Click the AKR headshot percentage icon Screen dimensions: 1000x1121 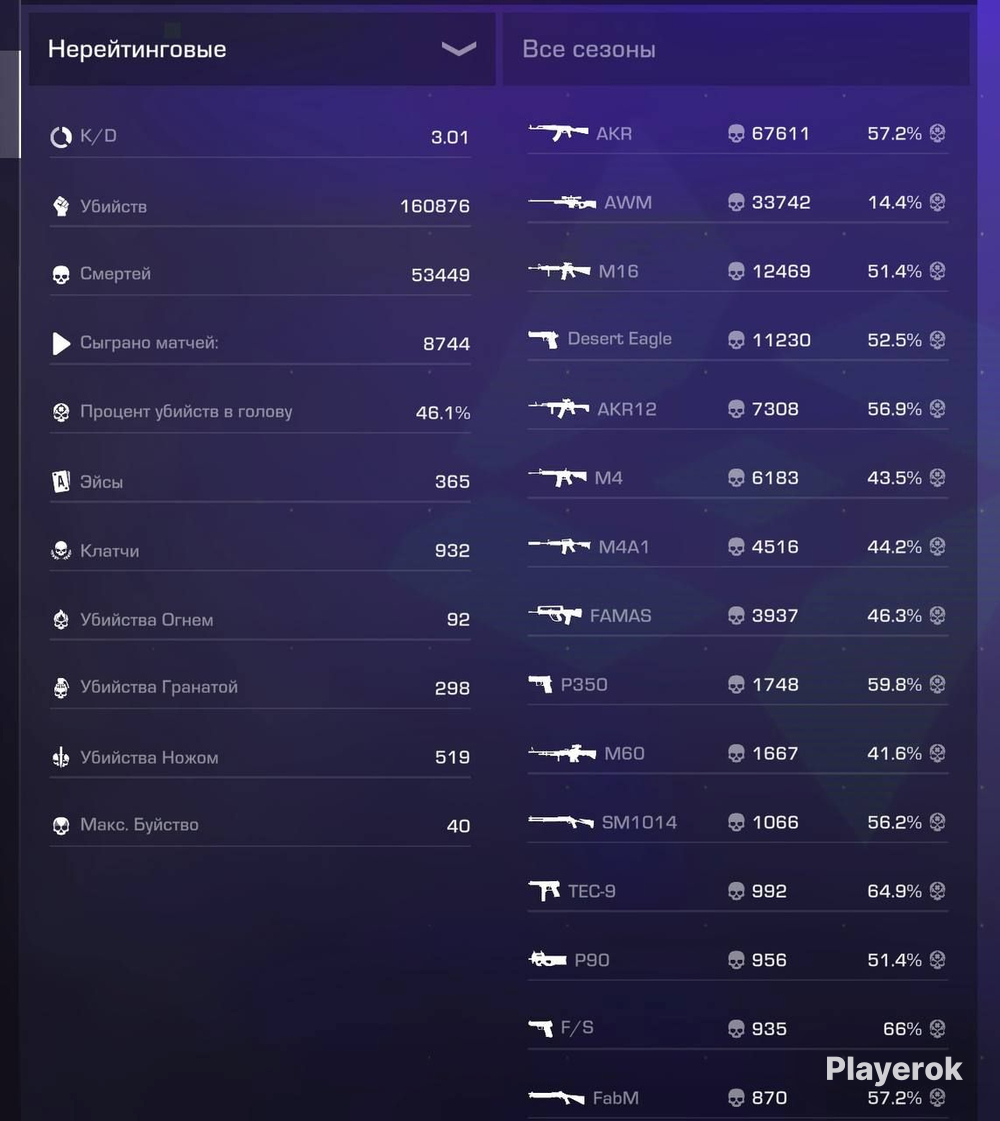937,133
